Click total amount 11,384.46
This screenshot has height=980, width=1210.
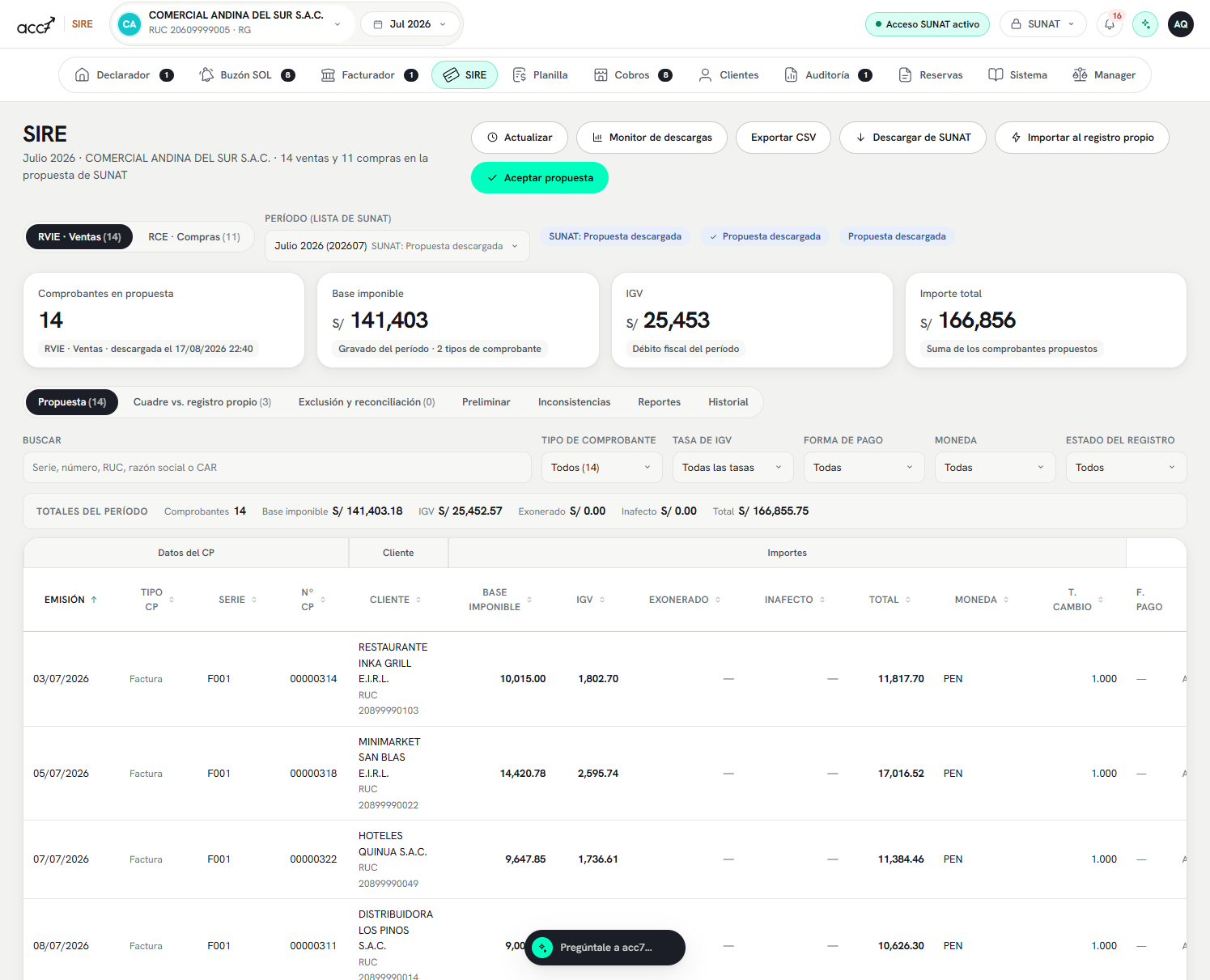pos(901,859)
